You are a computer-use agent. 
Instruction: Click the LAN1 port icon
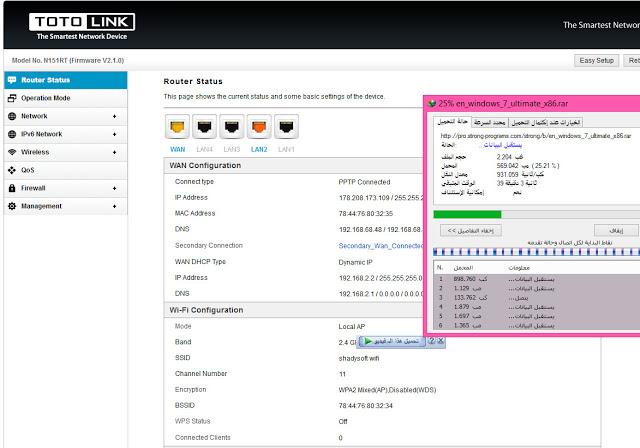click(x=286, y=126)
